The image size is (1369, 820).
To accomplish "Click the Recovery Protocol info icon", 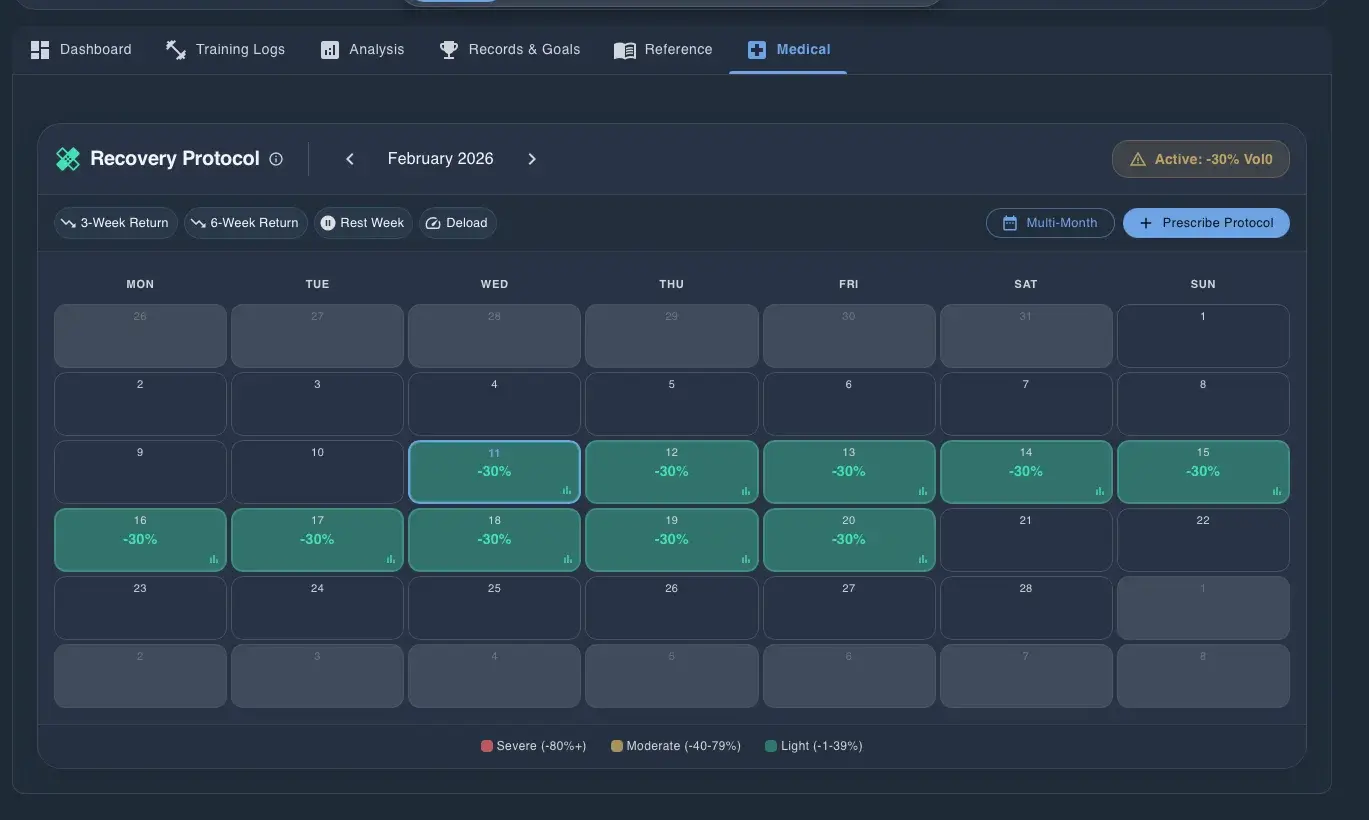I will click(276, 159).
